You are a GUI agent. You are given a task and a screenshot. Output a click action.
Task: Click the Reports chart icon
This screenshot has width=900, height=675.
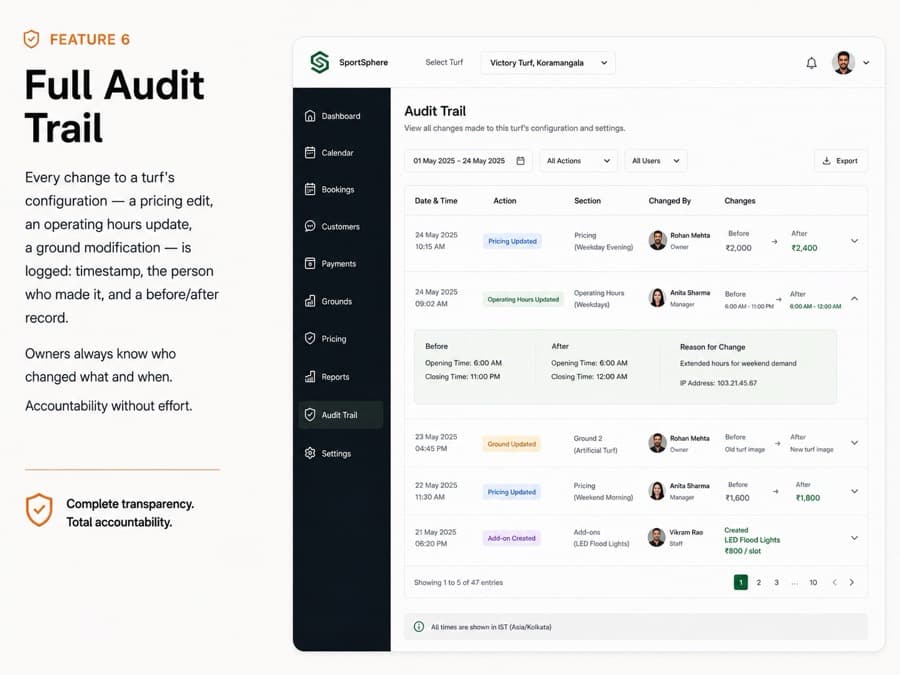coord(310,377)
